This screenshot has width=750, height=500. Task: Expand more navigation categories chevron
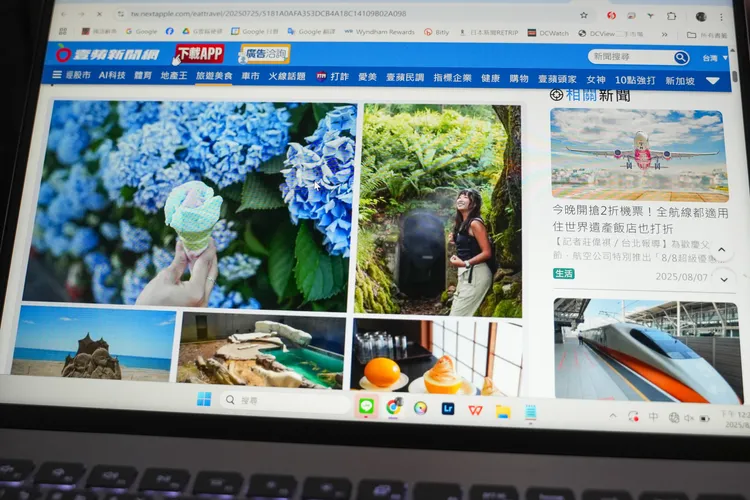click(x=713, y=80)
